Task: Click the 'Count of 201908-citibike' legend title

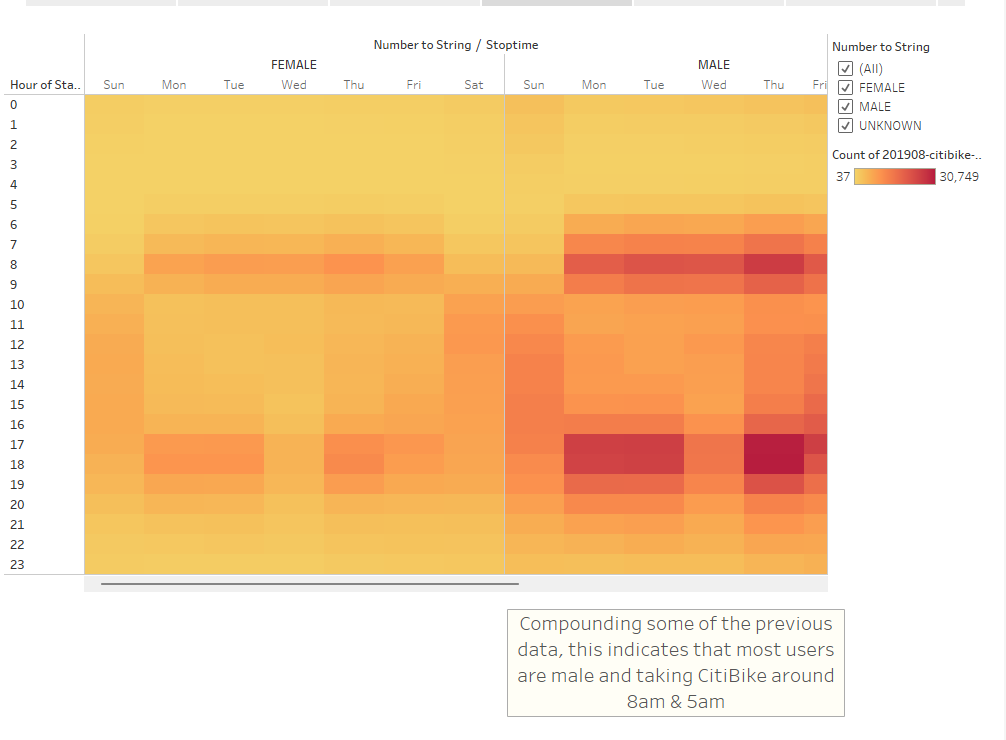Action: [x=905, y=154]
